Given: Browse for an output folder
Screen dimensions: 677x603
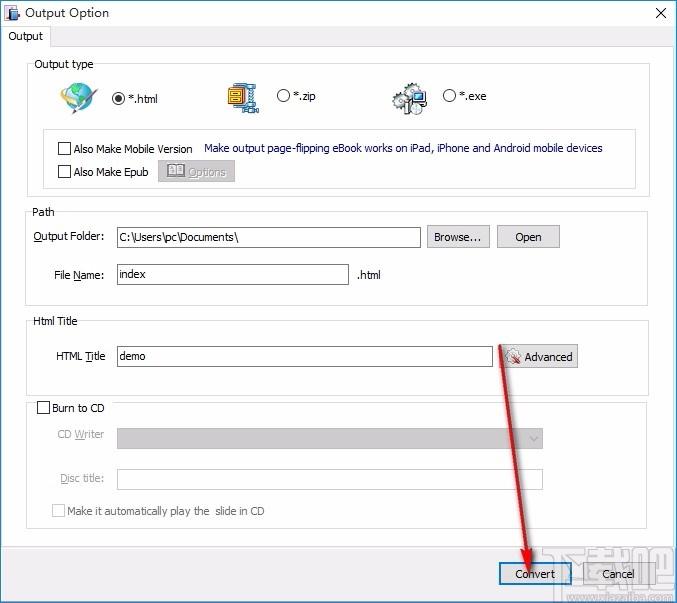Looking at the screenshot, I should click(x=458, y=237).
